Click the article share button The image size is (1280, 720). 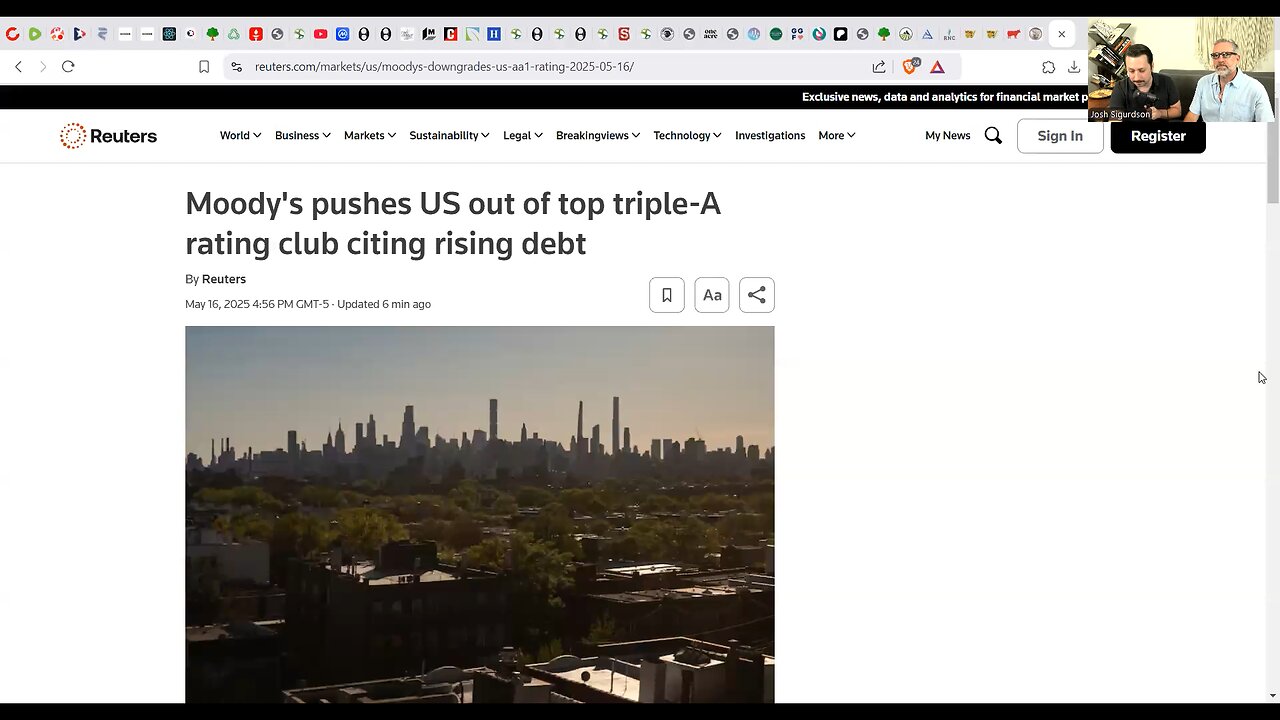coord(757,295)
